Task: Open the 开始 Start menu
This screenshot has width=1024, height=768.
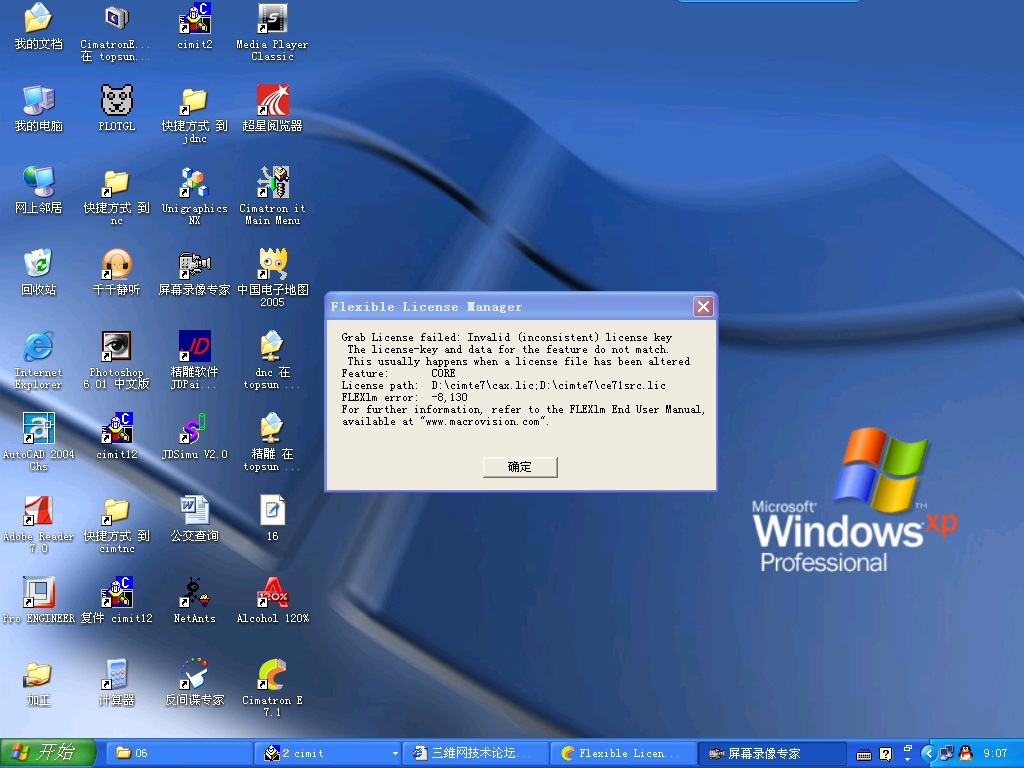Action: tap(48, 753)
